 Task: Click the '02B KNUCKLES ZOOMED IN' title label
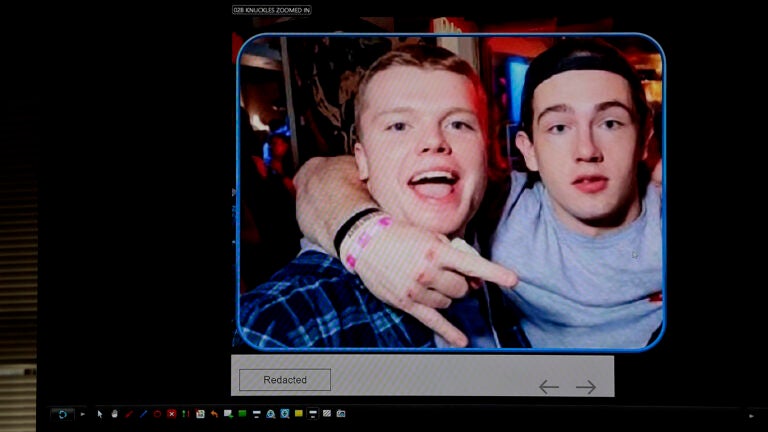coord(272,10)
